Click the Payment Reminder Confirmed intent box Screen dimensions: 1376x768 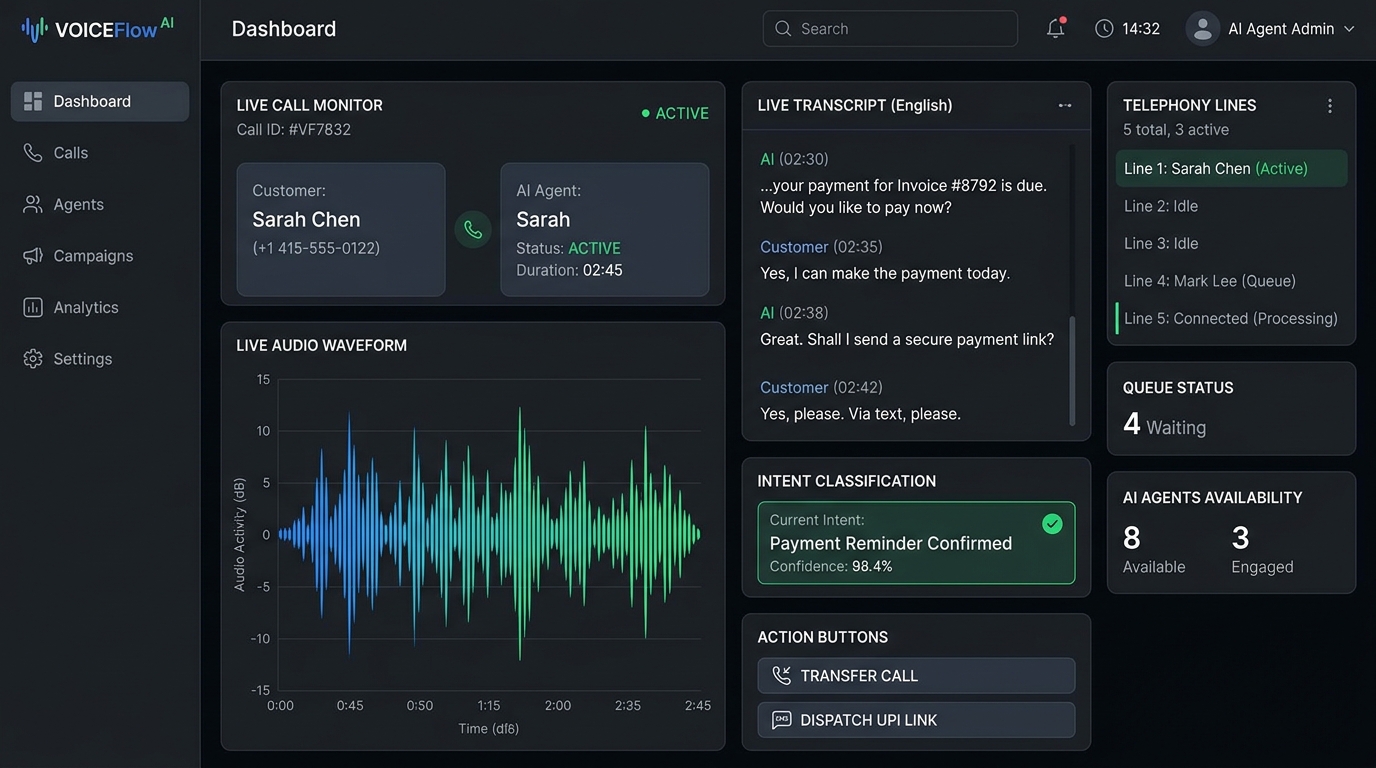pos(916,543)
